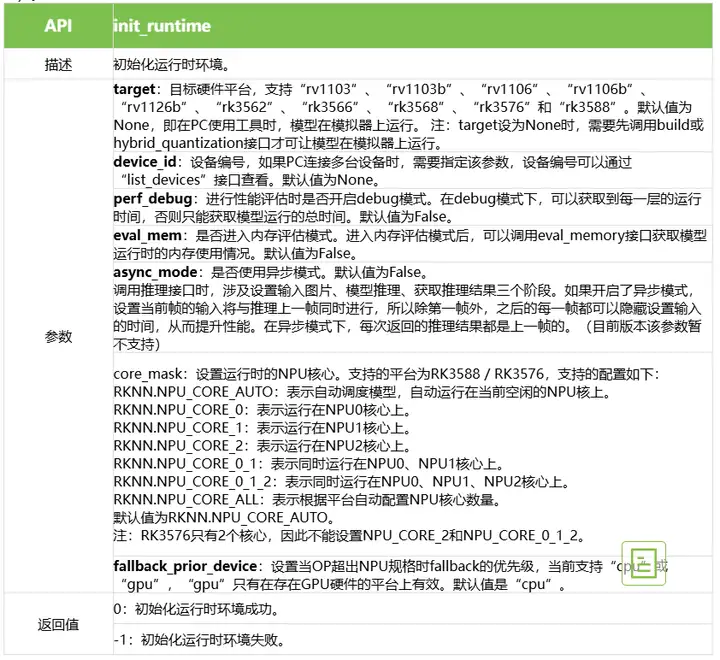Click the green floating document icon
The image size is (720, 660).
[643, 564]
